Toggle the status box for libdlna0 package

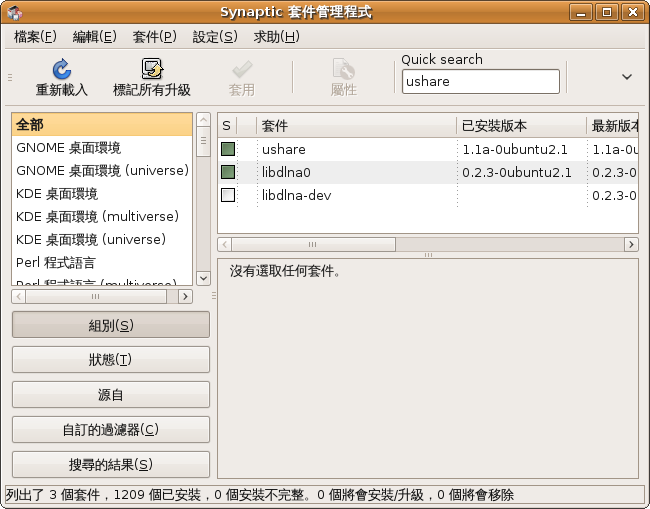(x=228, y=172)
